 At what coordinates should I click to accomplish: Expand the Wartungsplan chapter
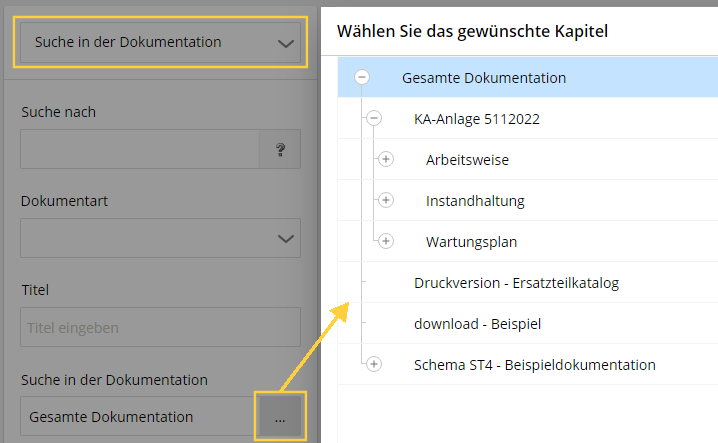[x=386, y=241]
